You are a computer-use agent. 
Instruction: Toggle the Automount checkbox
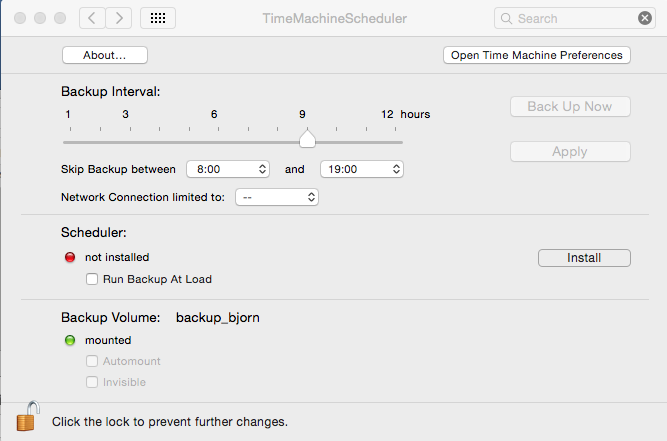92,361
